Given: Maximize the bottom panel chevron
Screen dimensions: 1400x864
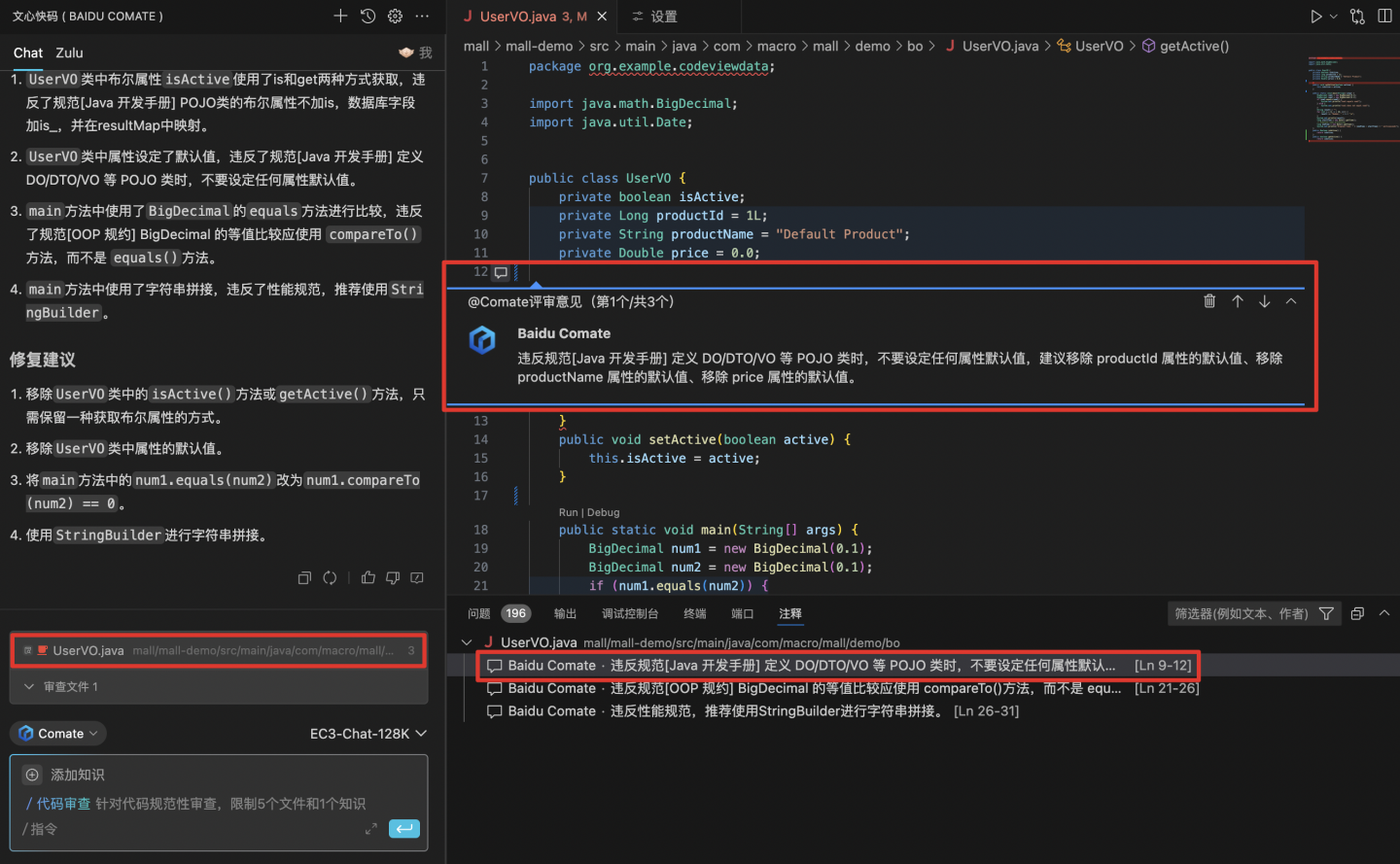Looking at the screenshot, I should tap(1384, 613).
